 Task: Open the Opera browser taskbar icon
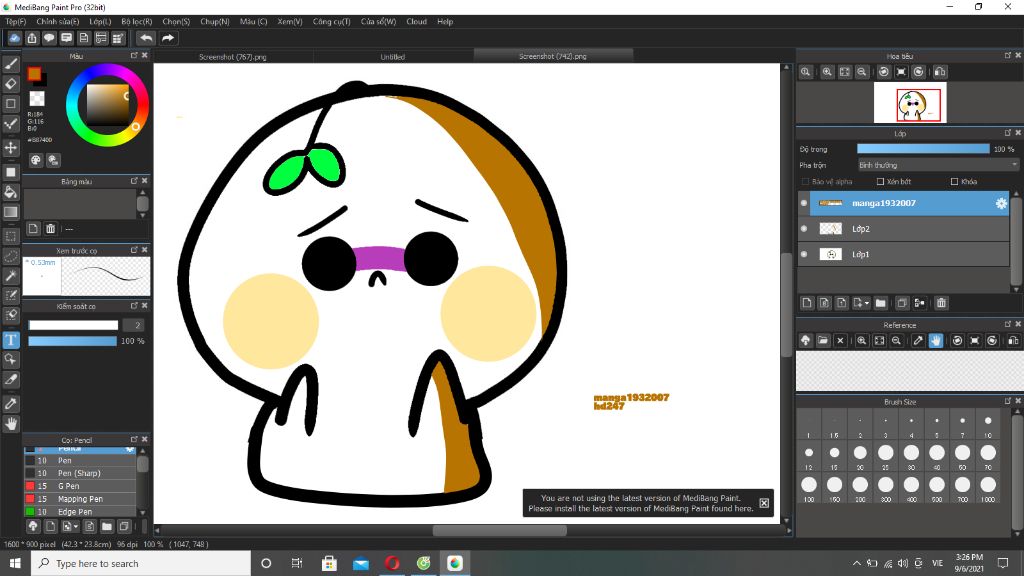[x=392, y=563]
